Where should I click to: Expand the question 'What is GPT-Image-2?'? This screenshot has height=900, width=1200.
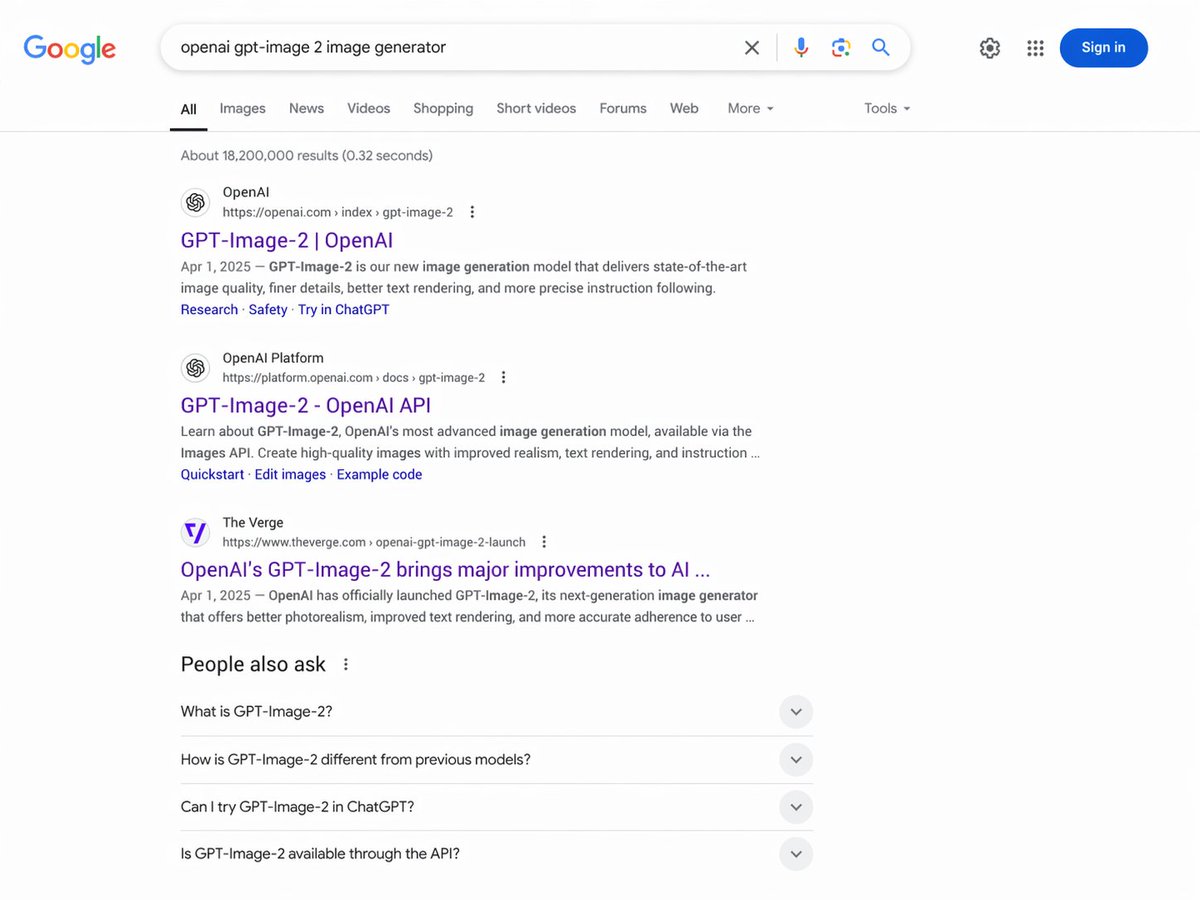coord(796,711)
